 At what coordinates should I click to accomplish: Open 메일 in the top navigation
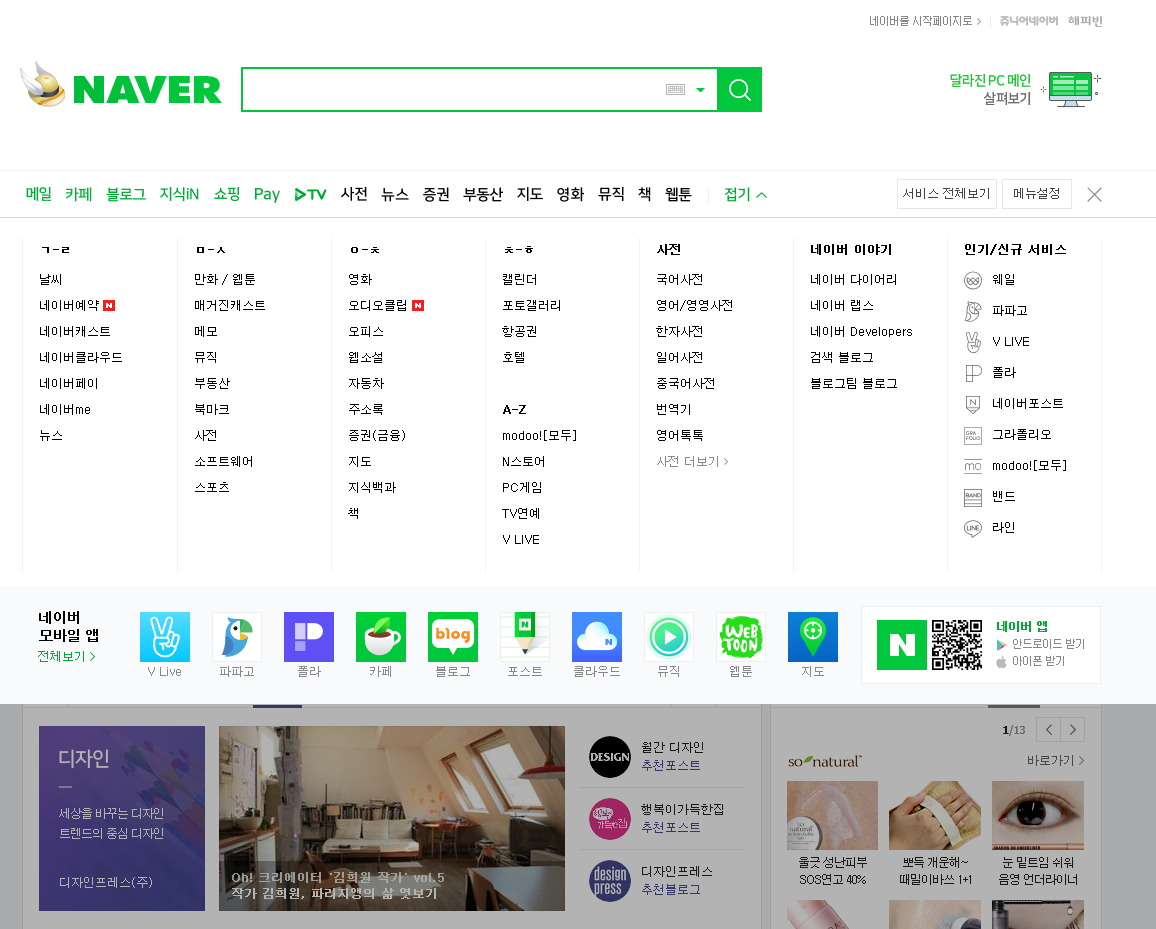(38, 194)
